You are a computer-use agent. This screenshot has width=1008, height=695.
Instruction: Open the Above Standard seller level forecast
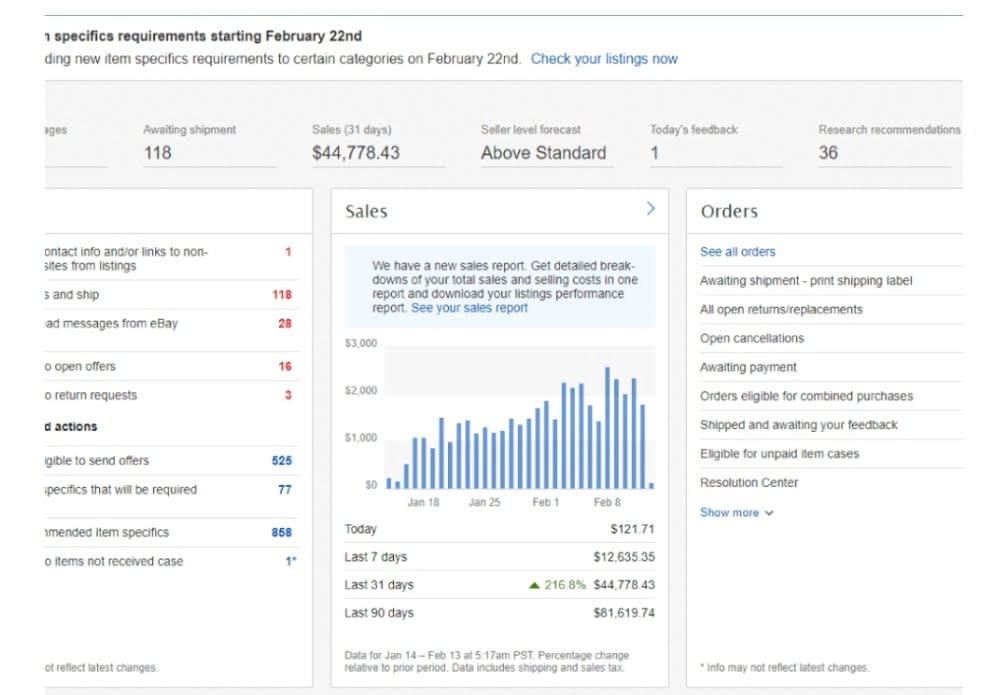tap(543, 153)
